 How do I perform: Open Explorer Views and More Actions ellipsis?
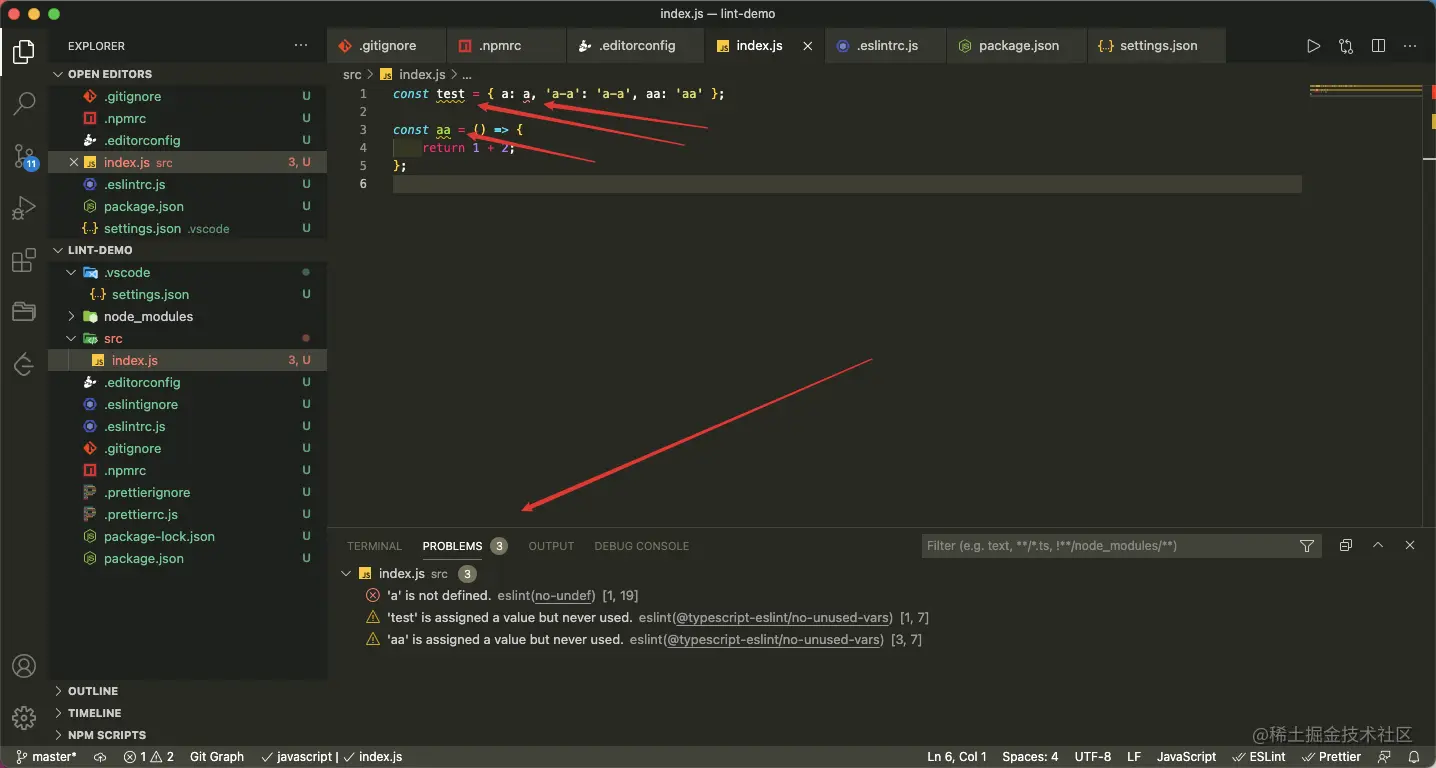coord(301,46)
